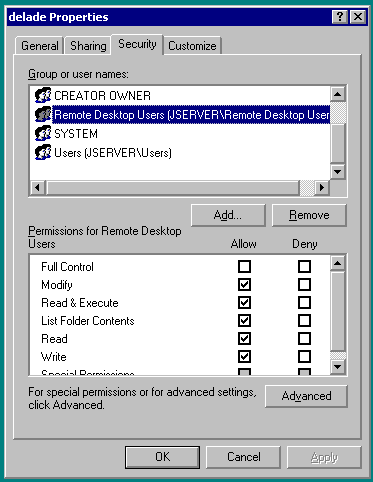Screen dimensions: 373x482
Task: Click the SYSTEM group icon
Action: tap(43, 133)
